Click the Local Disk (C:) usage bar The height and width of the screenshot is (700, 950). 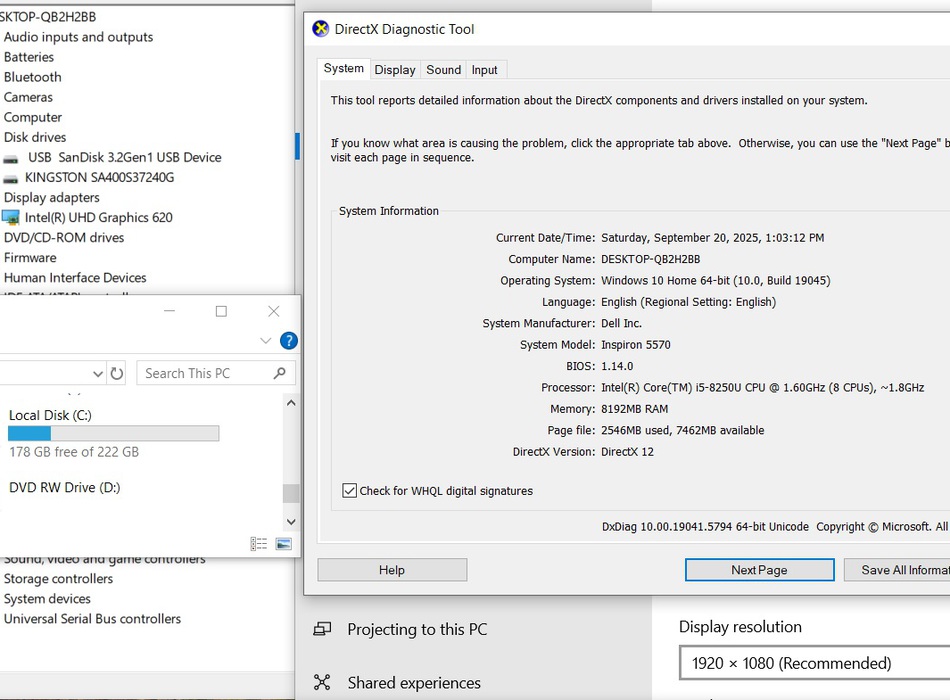click(113, 433)
